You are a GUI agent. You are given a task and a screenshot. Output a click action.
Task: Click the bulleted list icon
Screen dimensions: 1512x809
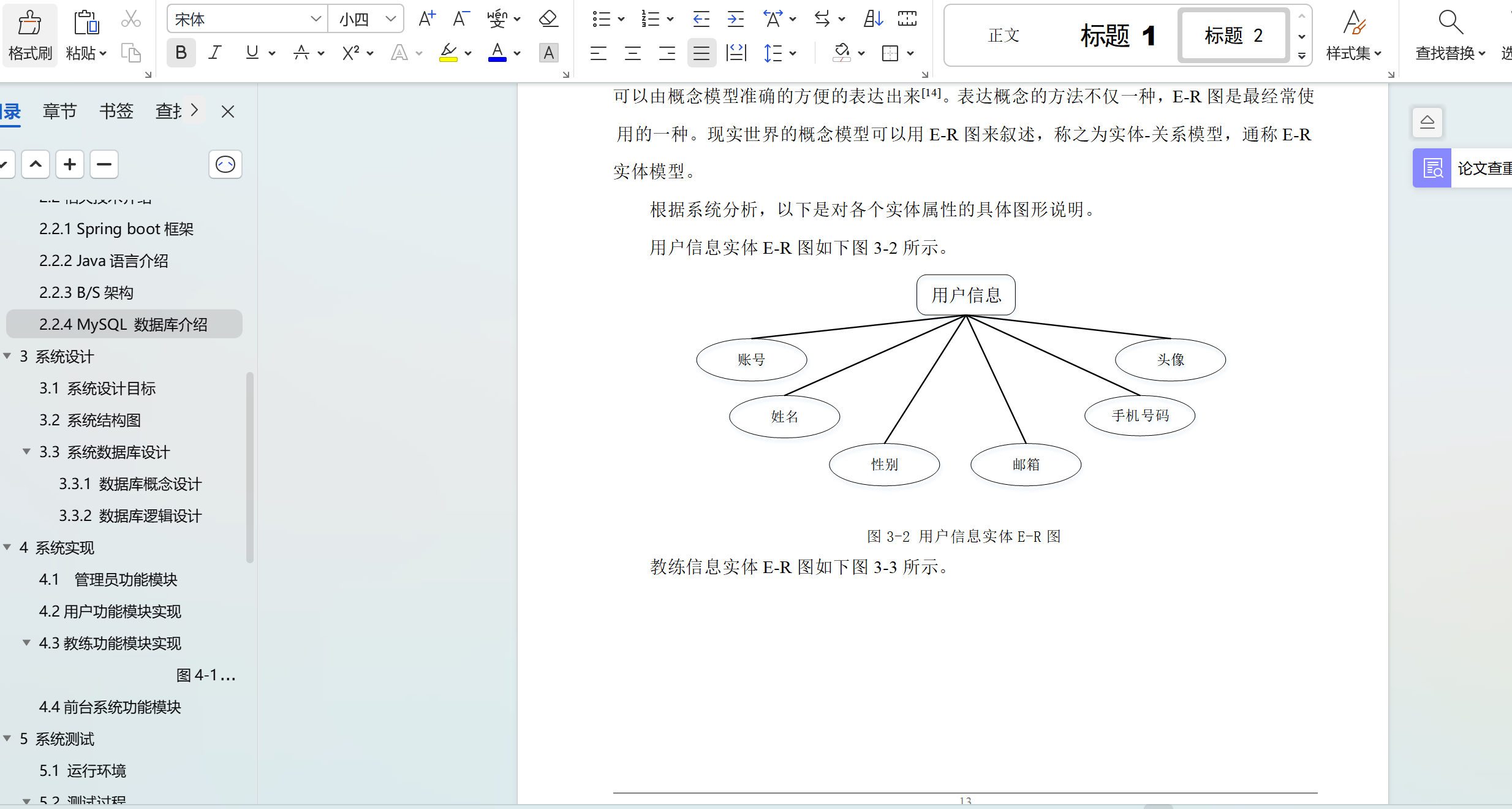click(601, 19)
